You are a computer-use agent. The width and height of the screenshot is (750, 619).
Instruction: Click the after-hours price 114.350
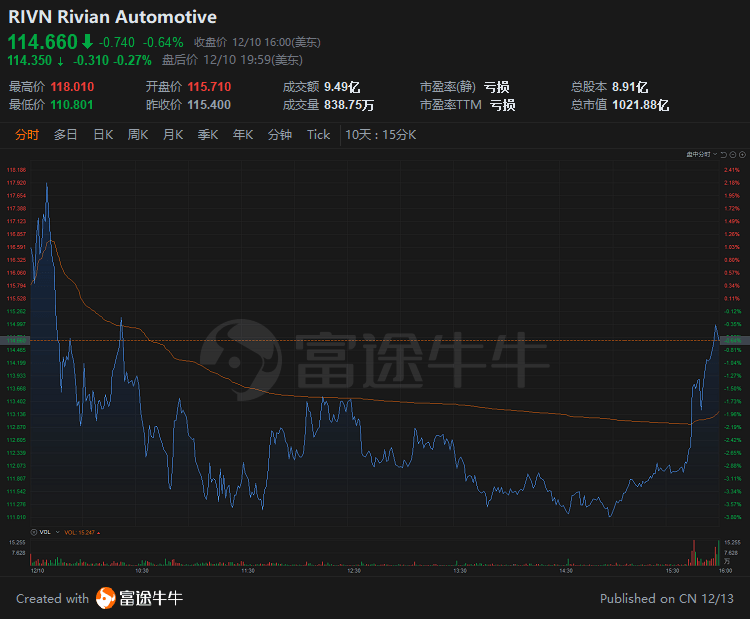tap(30, 60)
